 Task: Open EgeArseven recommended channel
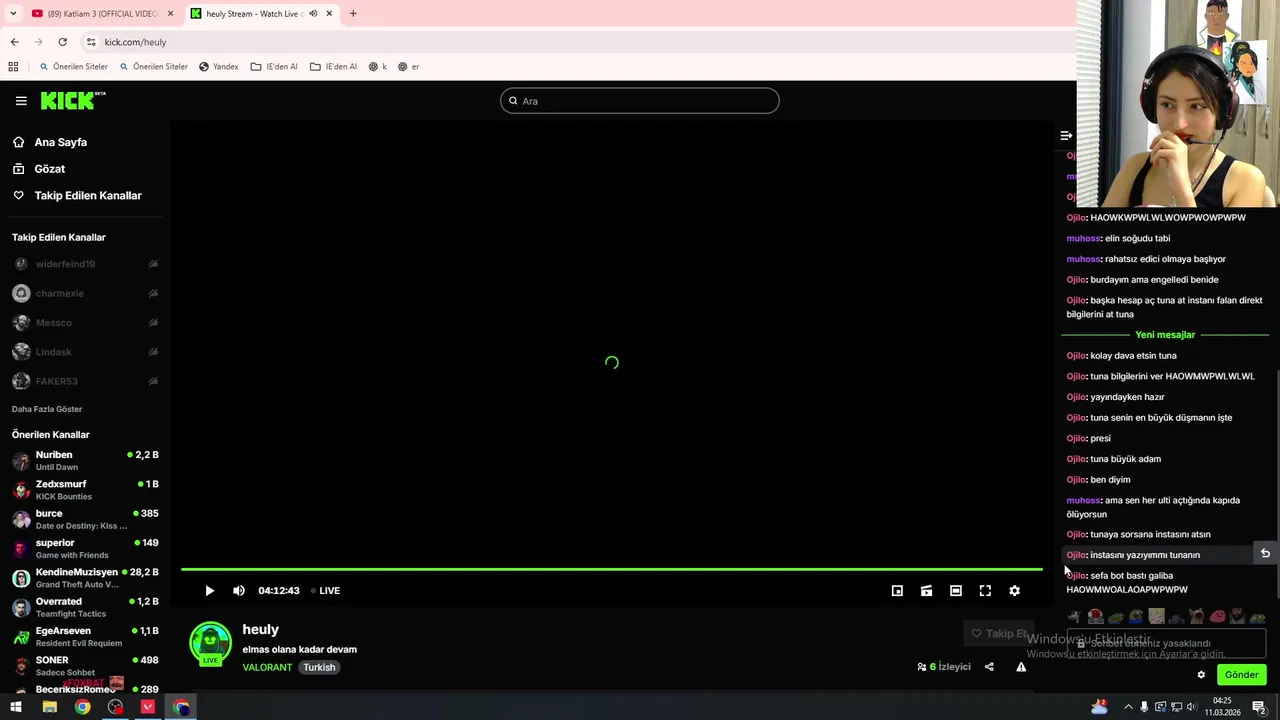[x=85, y=636]
